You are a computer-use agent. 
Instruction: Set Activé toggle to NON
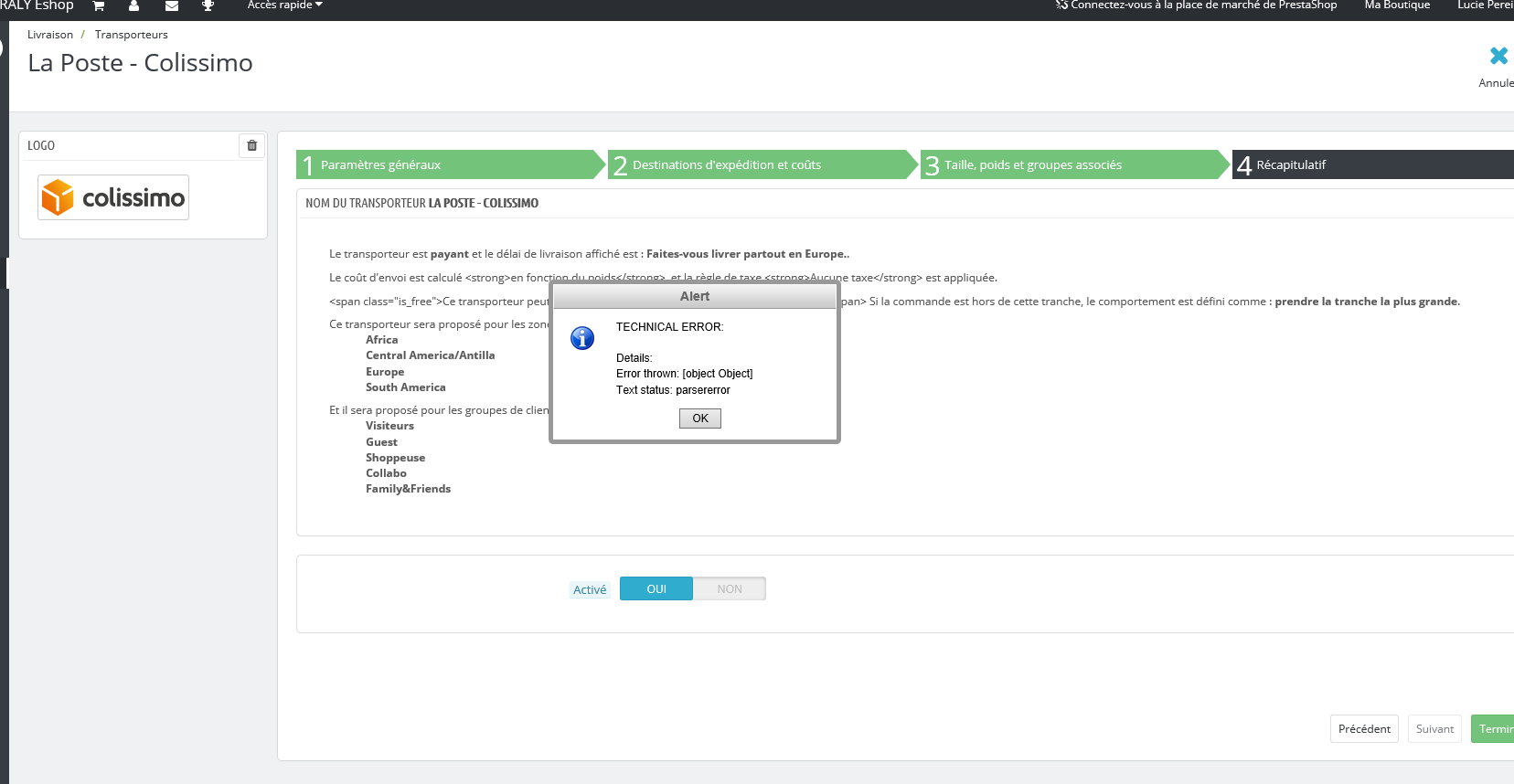point(730,589)
